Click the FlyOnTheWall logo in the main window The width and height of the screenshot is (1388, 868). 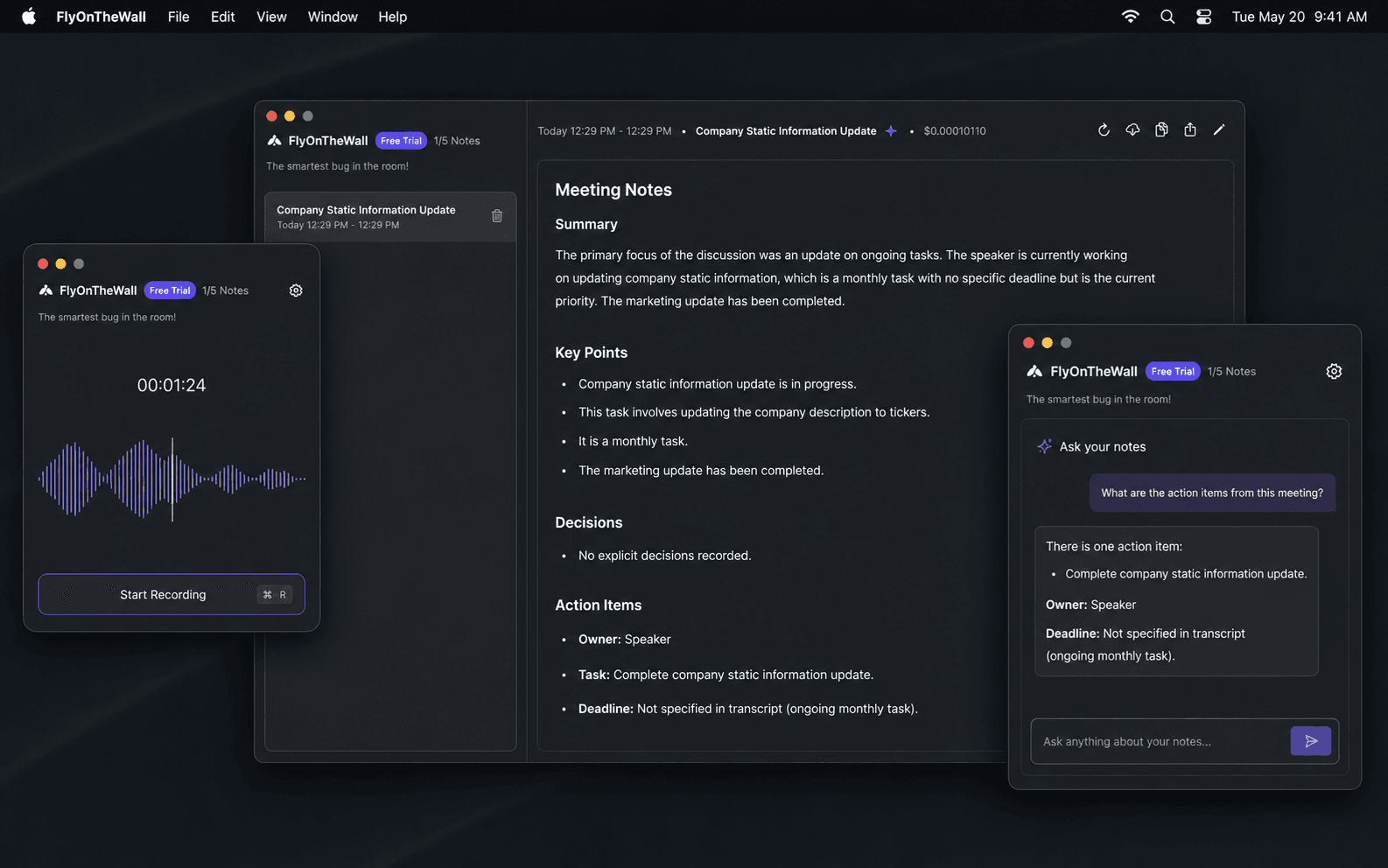point(275,141)
